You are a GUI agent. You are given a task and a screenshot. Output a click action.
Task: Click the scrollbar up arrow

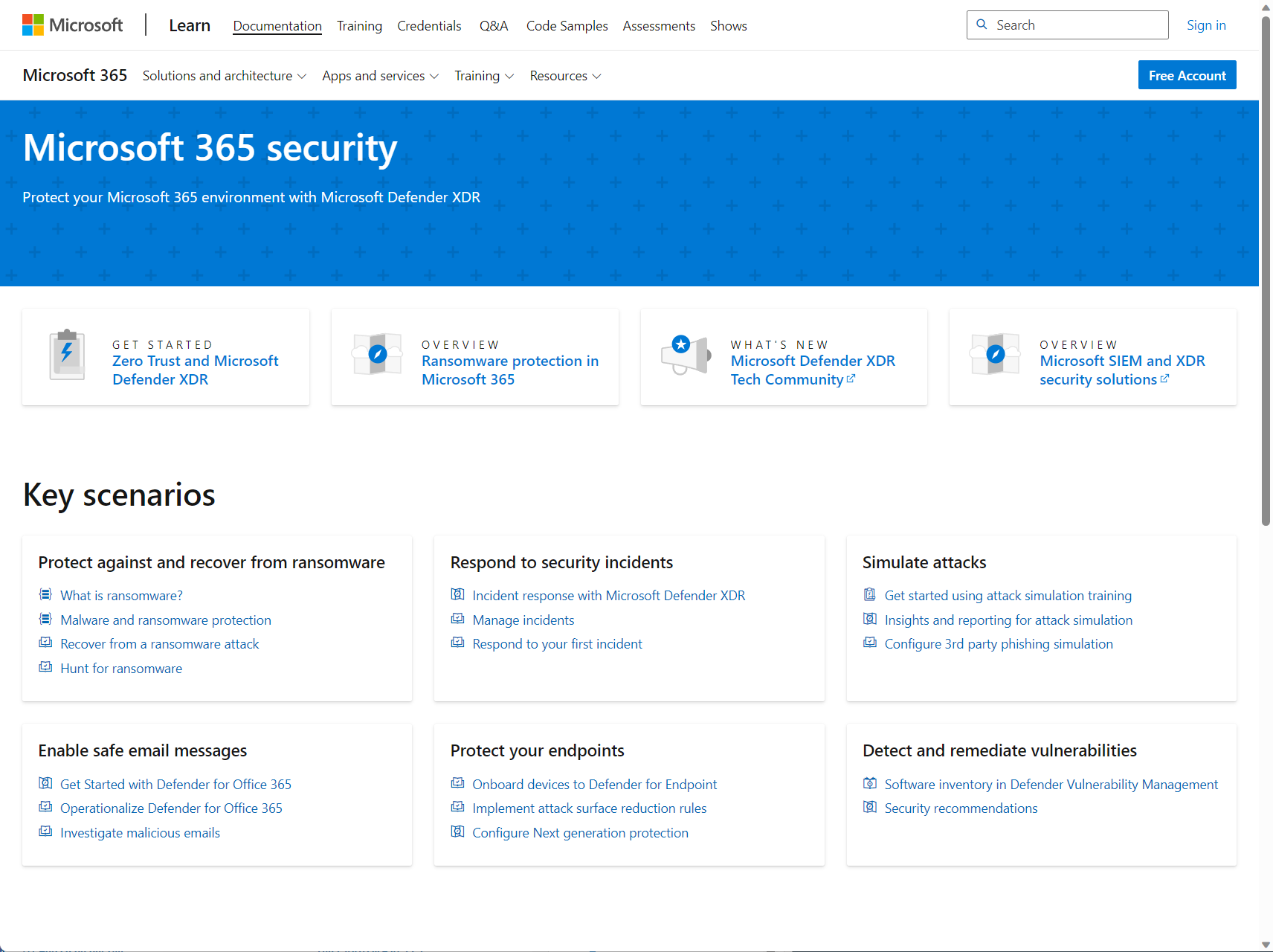point(1266,7)
